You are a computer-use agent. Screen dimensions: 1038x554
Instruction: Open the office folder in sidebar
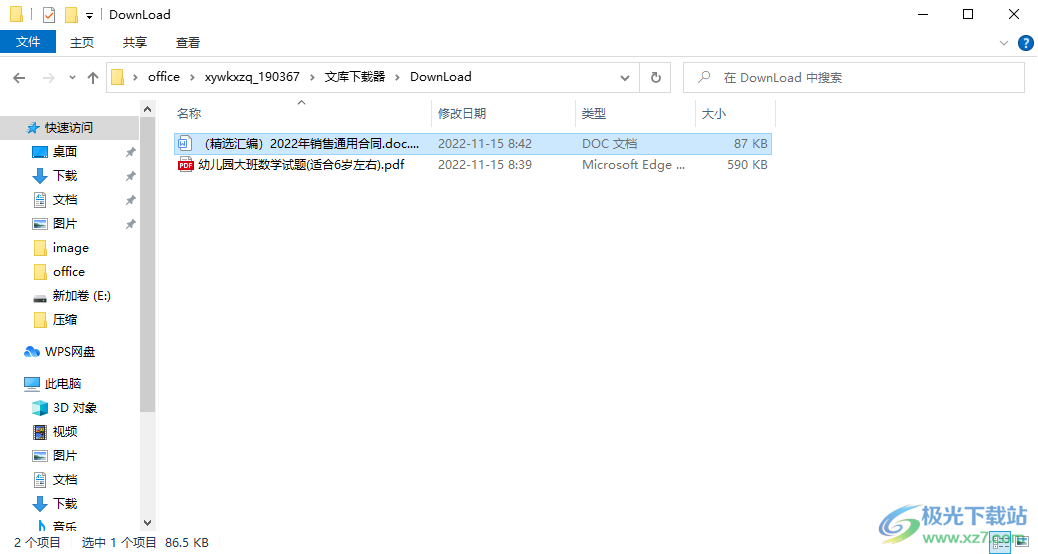click(x=69, y=271)
